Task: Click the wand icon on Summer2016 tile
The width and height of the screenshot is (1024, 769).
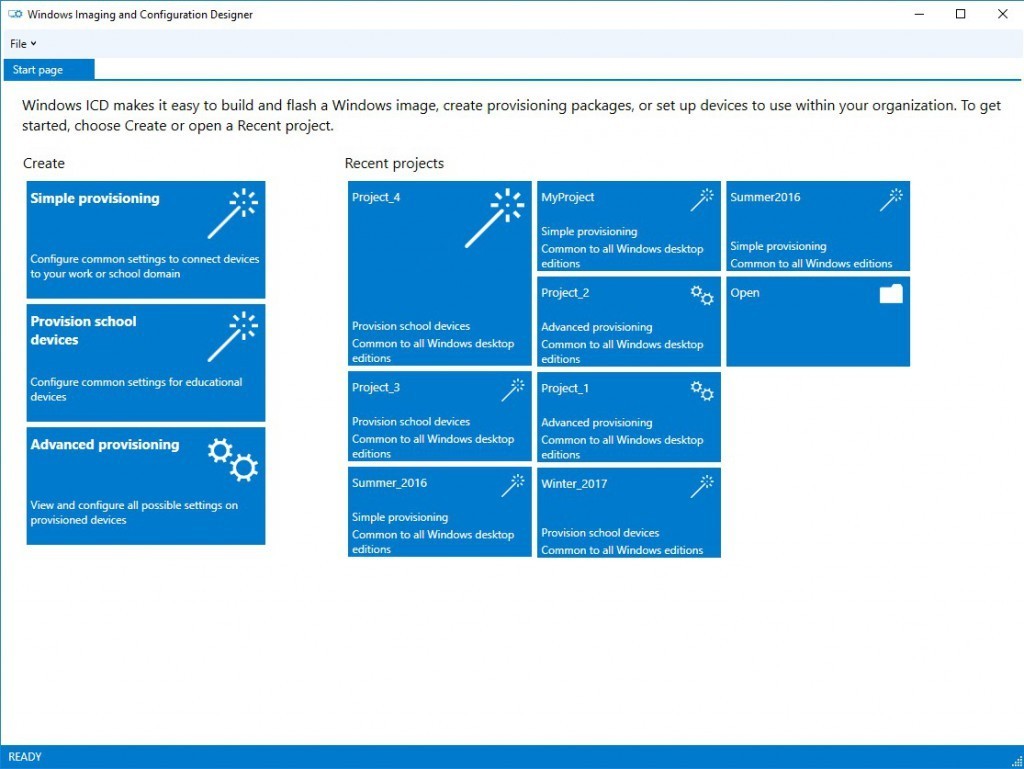Action: (x=891, y=200)
